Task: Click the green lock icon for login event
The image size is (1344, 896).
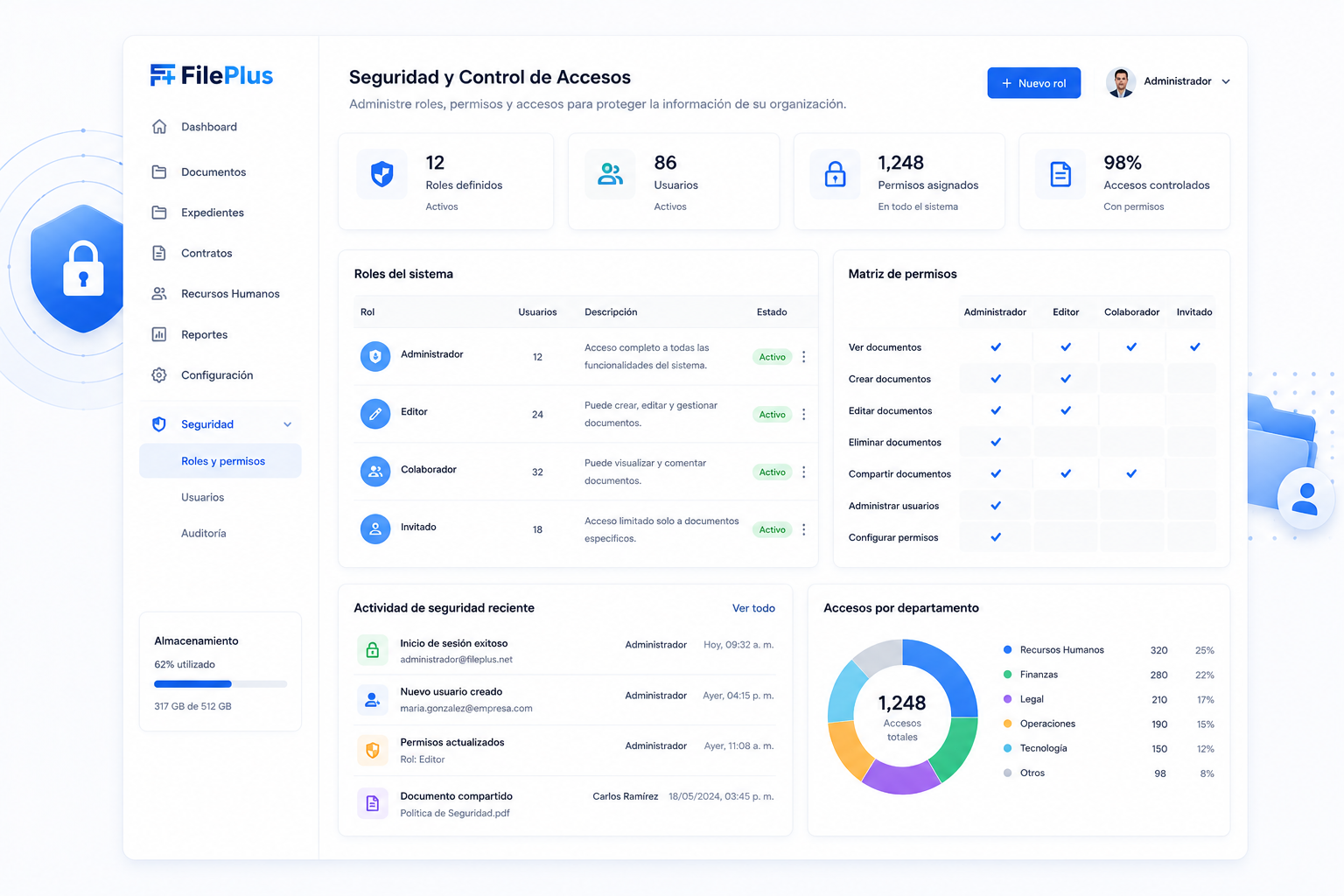Action: [x=372, y=650]
